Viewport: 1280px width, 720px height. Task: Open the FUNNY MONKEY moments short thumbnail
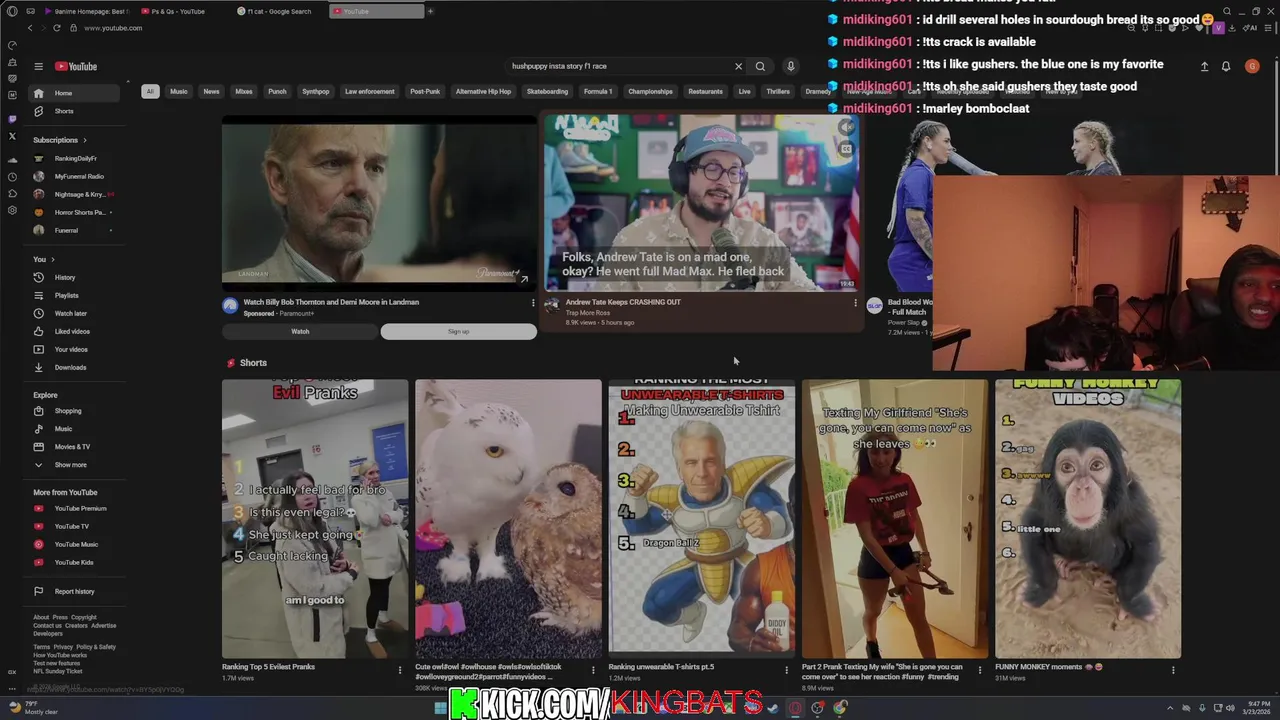(x=1088, y=519)
